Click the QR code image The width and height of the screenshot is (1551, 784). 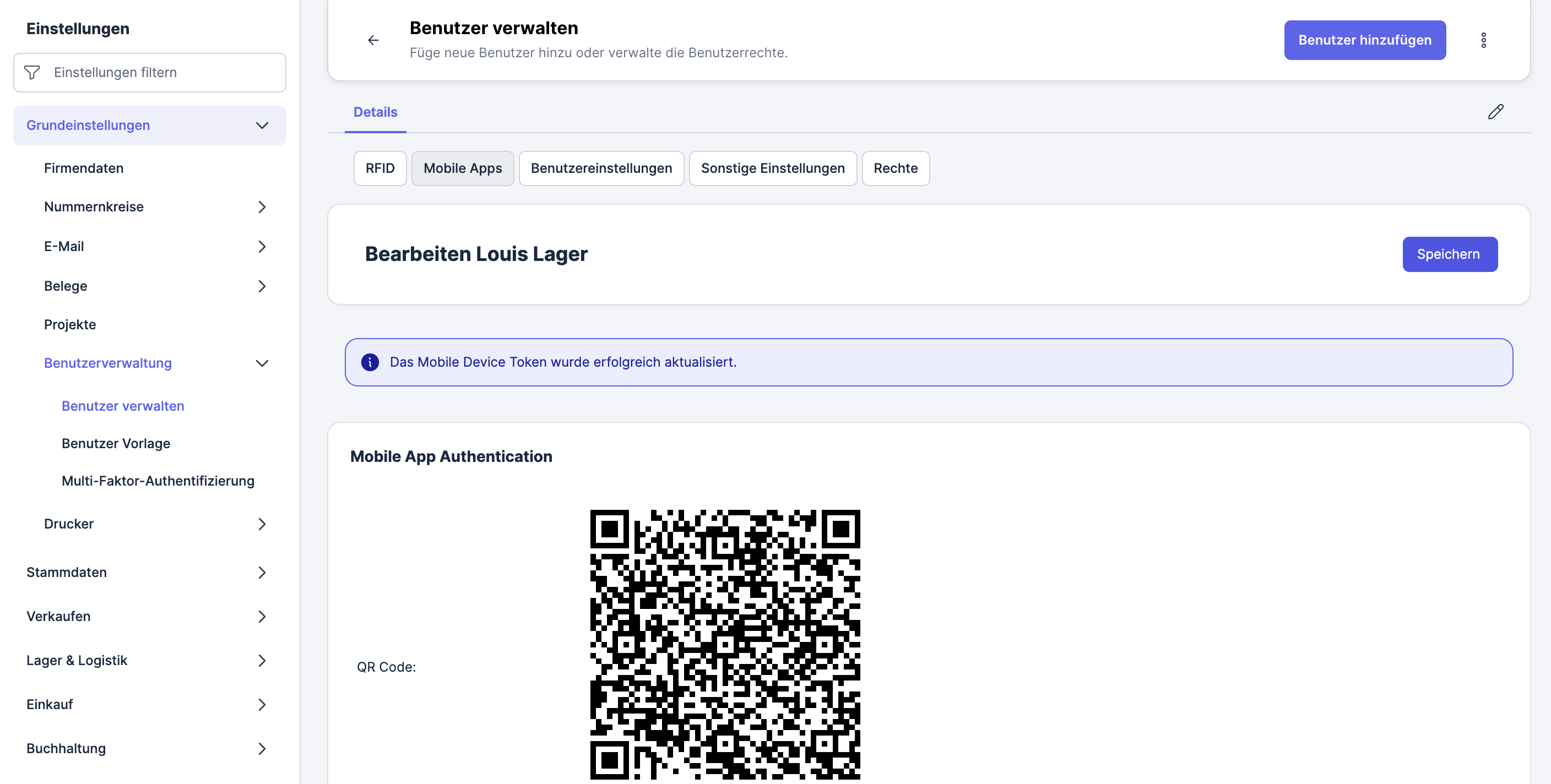[x=724, y=644]
